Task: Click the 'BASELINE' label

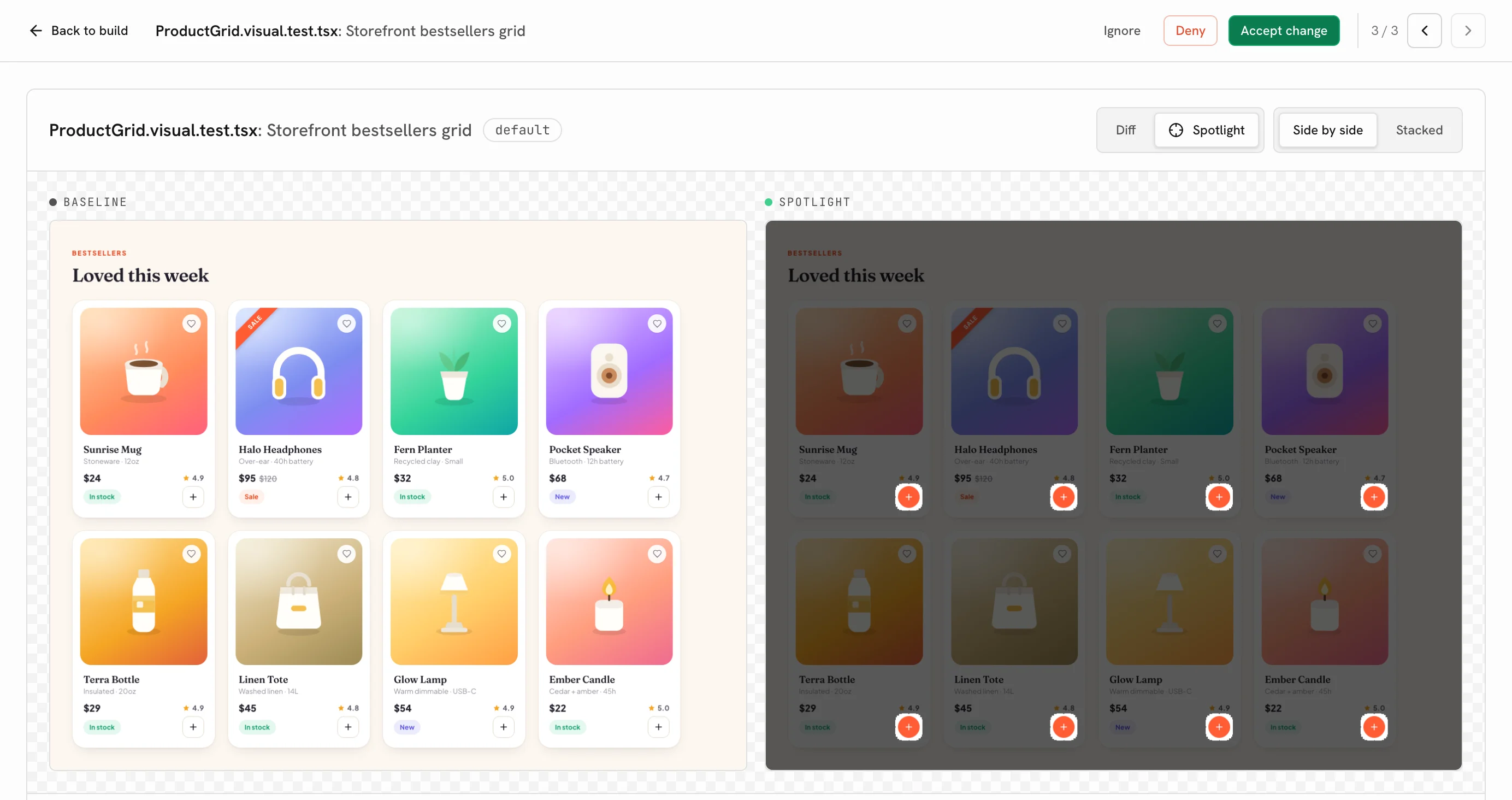Action: [94, 202]
